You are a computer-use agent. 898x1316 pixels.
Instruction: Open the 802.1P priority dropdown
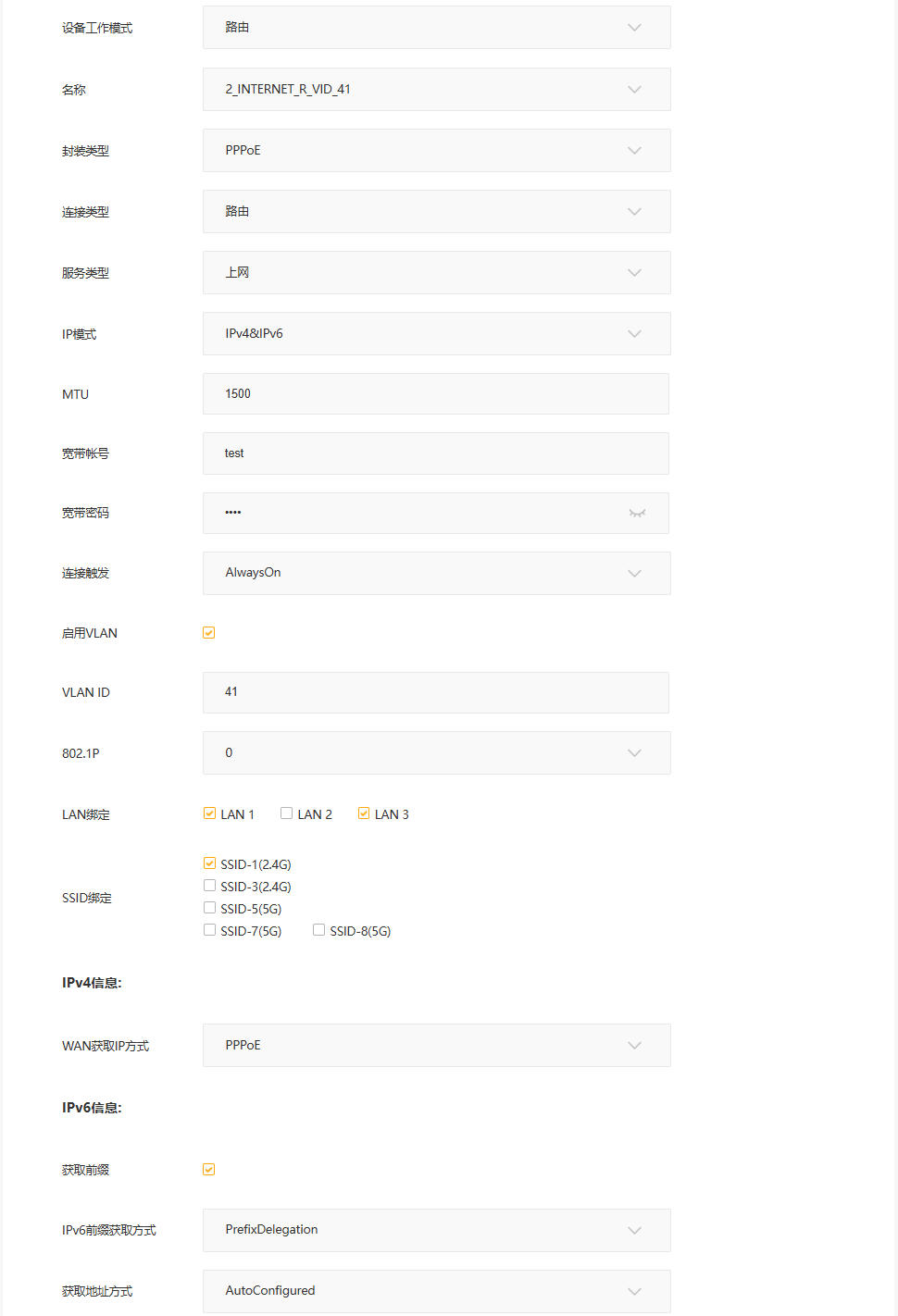[x=437, y=752]
